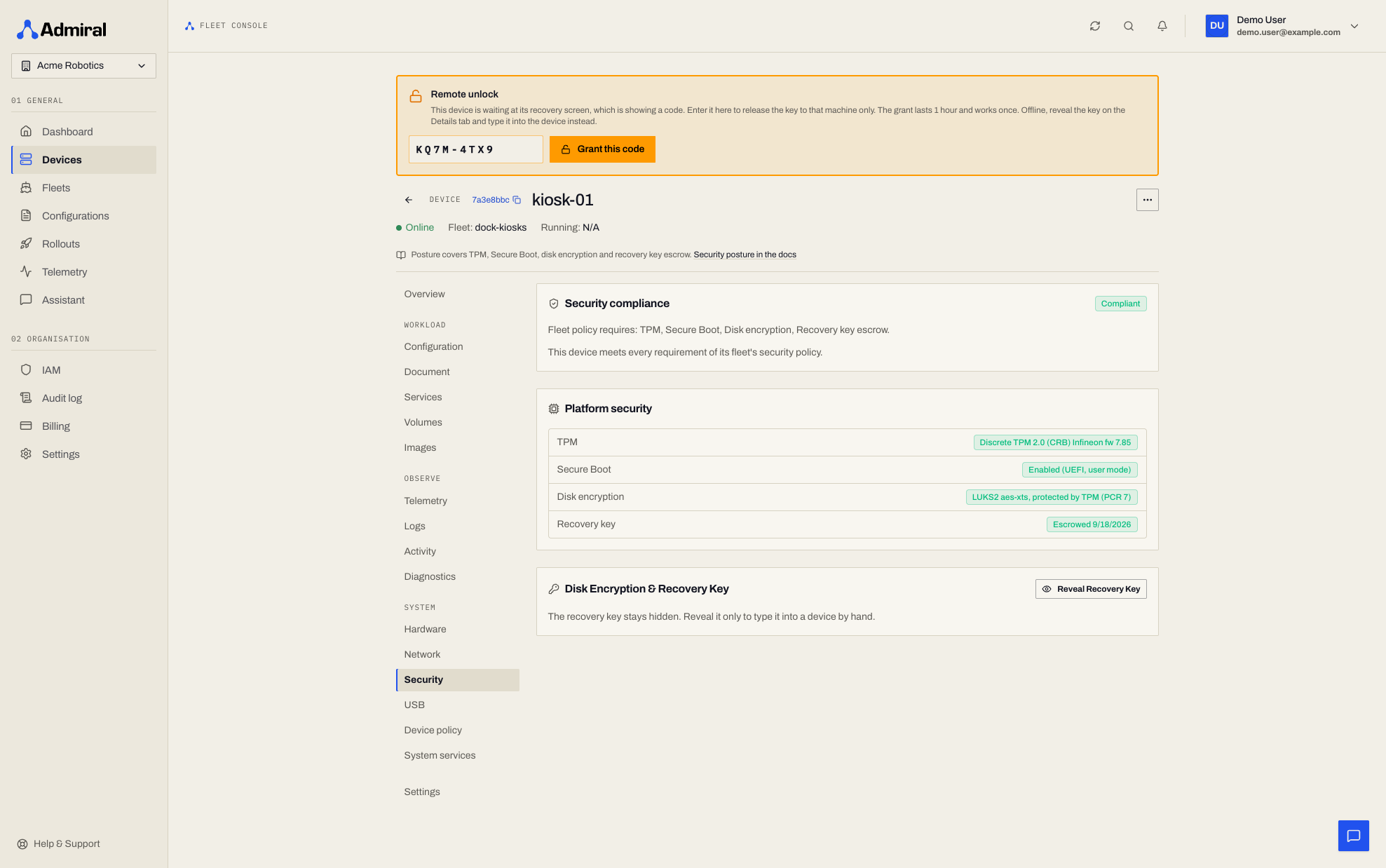The height and width of the screenshot is (868, 1386).
Task: Expand the Acme Robotics organisation dropdown
Action: pyautogui.click(x=83, y=66)
